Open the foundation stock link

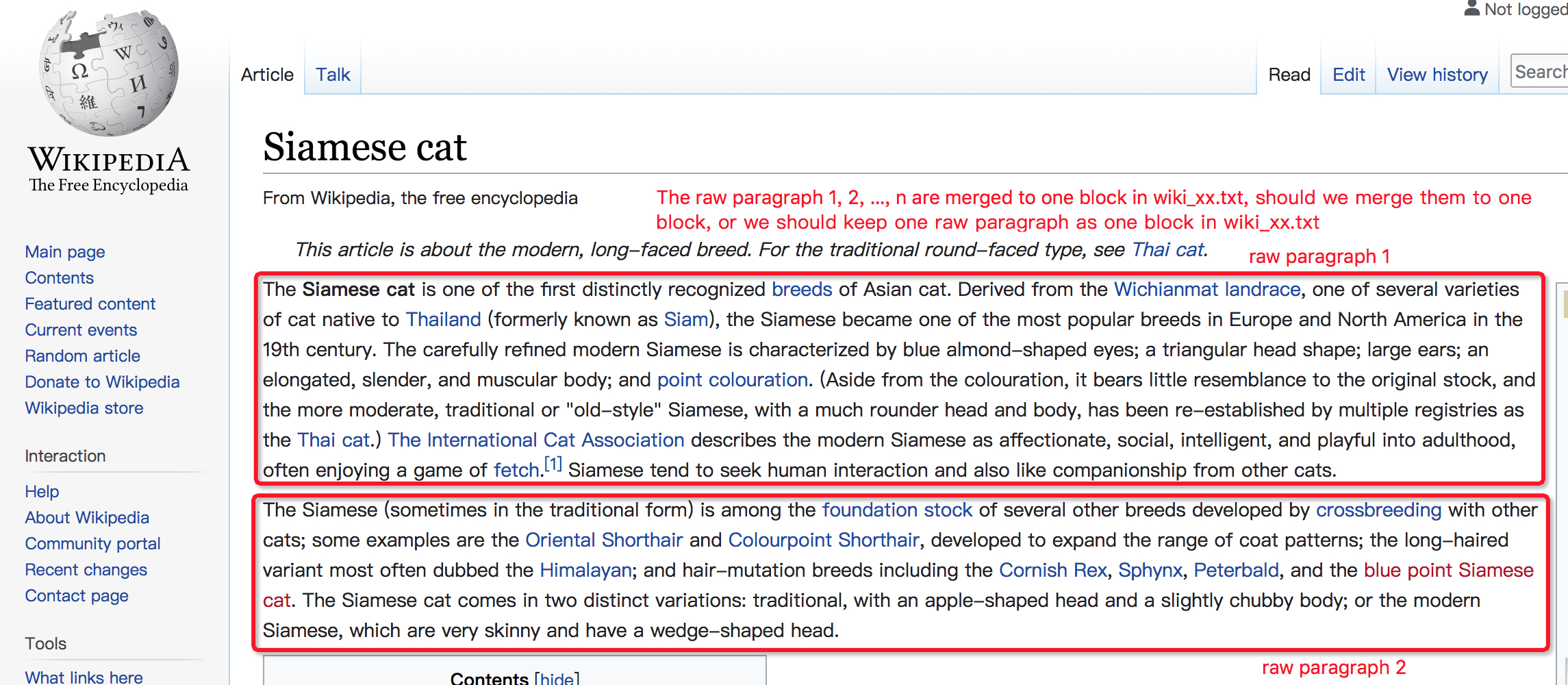tap(897, 510)
